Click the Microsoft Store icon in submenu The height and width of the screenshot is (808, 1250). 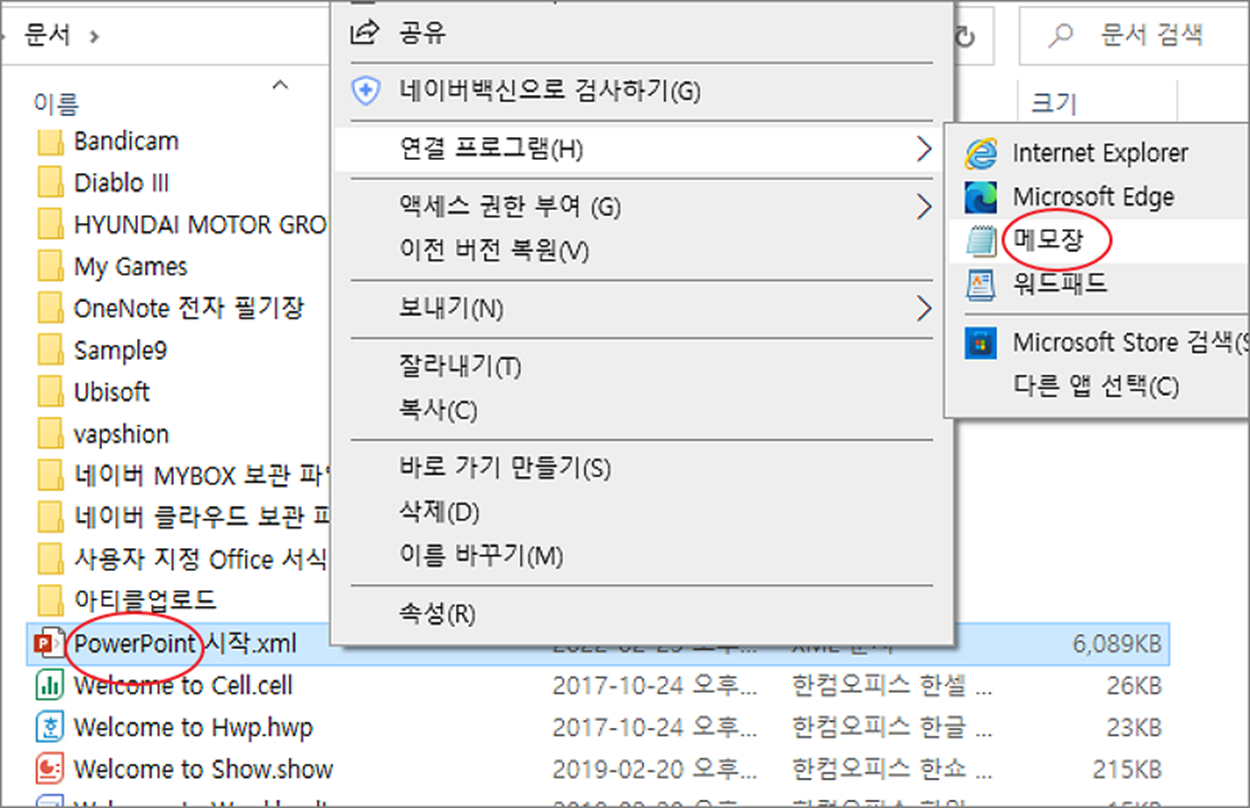coord(981,343)
